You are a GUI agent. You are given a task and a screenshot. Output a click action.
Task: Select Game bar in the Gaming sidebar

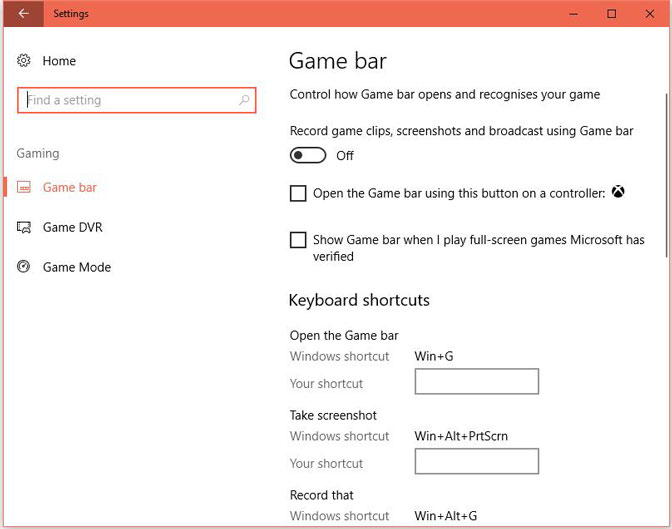click(x=69, y=188)
